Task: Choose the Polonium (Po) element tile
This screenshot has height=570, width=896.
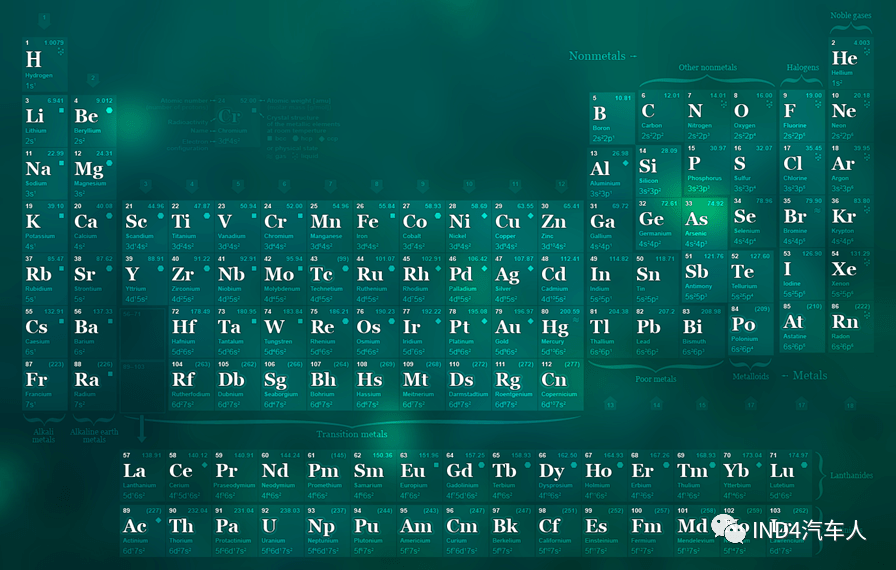Action: coord(751,330)
